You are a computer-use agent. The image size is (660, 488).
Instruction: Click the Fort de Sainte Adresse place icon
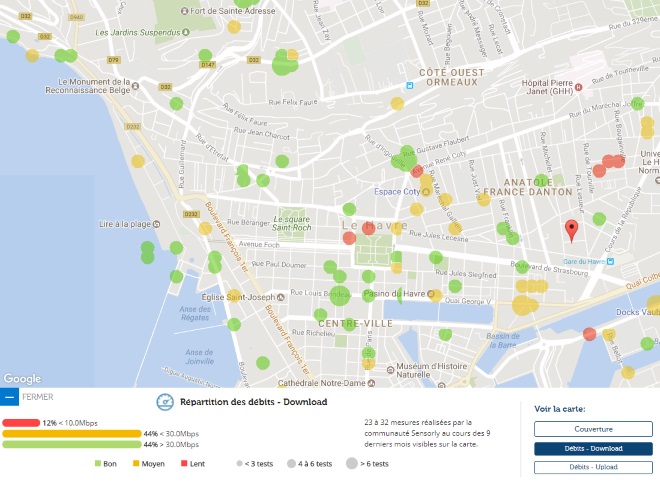(184, 11)
